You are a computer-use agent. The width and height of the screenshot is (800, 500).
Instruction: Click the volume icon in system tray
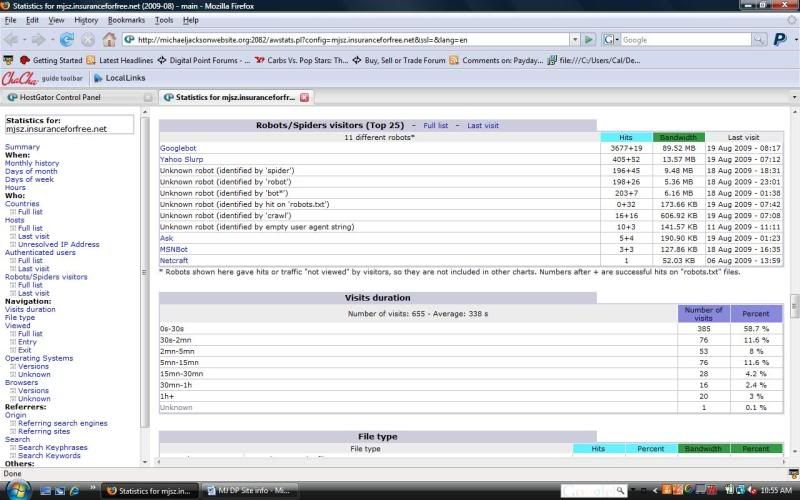click(752, 490)
